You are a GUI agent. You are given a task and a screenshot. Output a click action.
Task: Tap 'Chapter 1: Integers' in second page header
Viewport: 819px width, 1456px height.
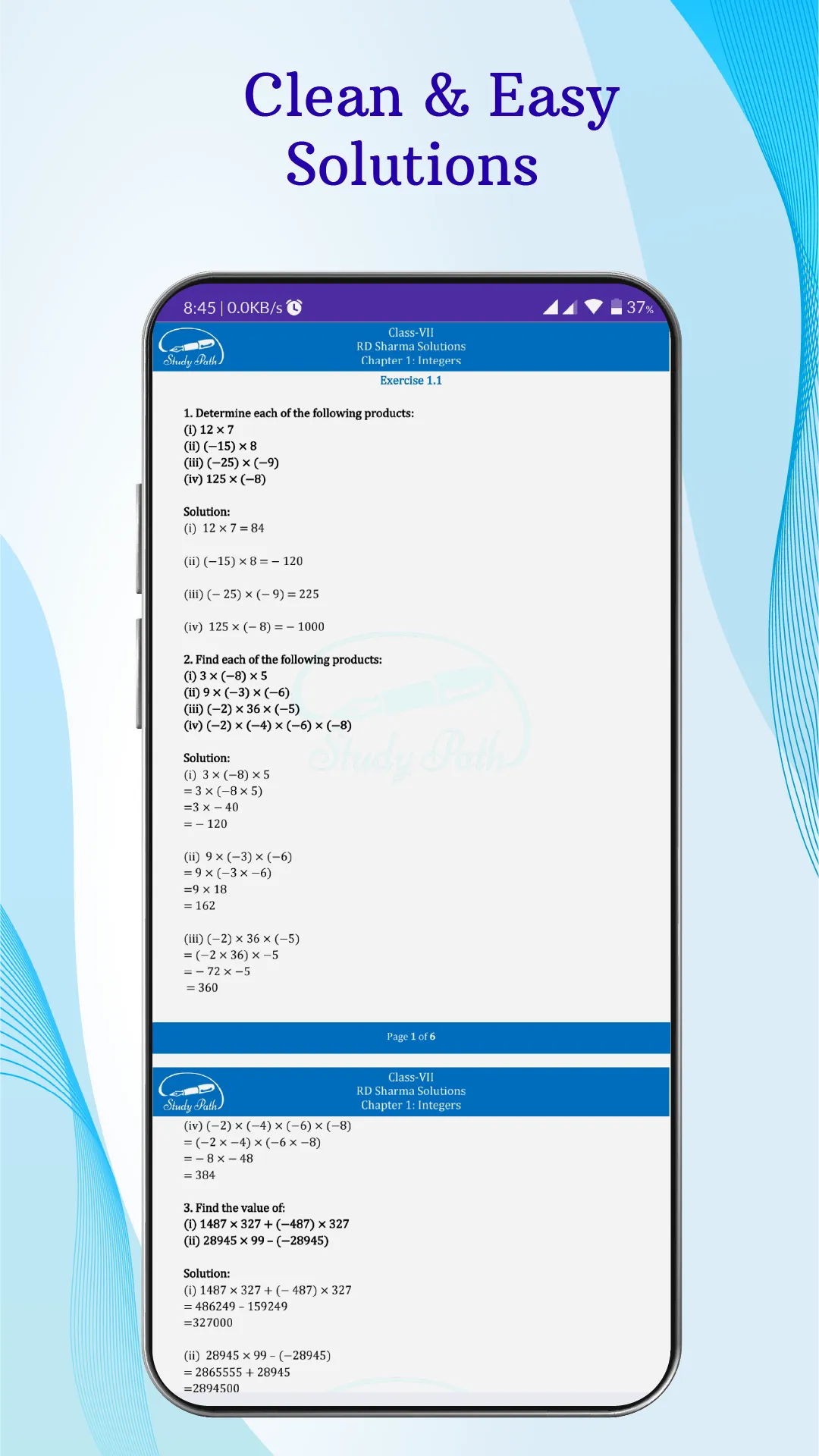point(411,1106)
